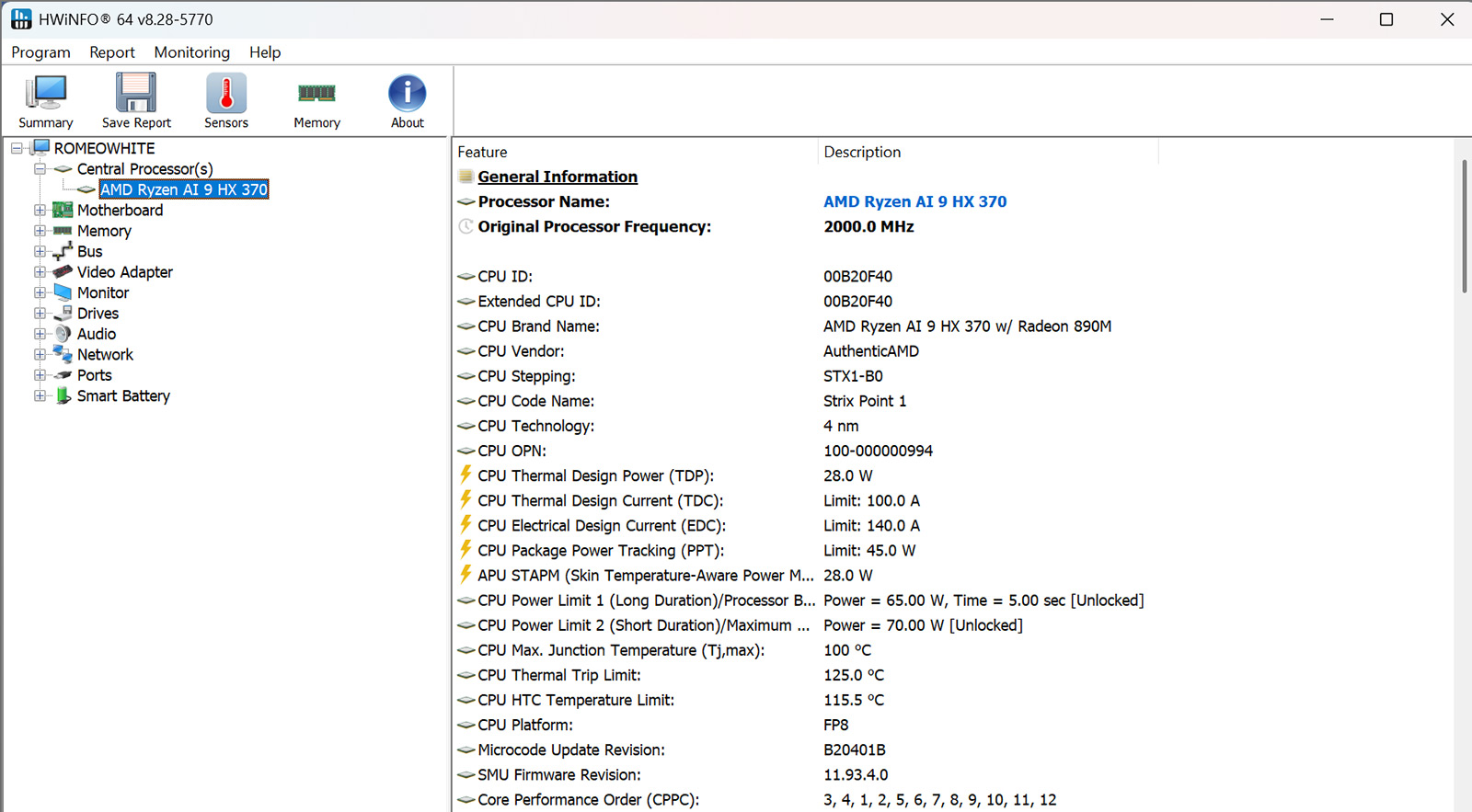
Task: Expand the Memory tree node
Action: (40, 231)
